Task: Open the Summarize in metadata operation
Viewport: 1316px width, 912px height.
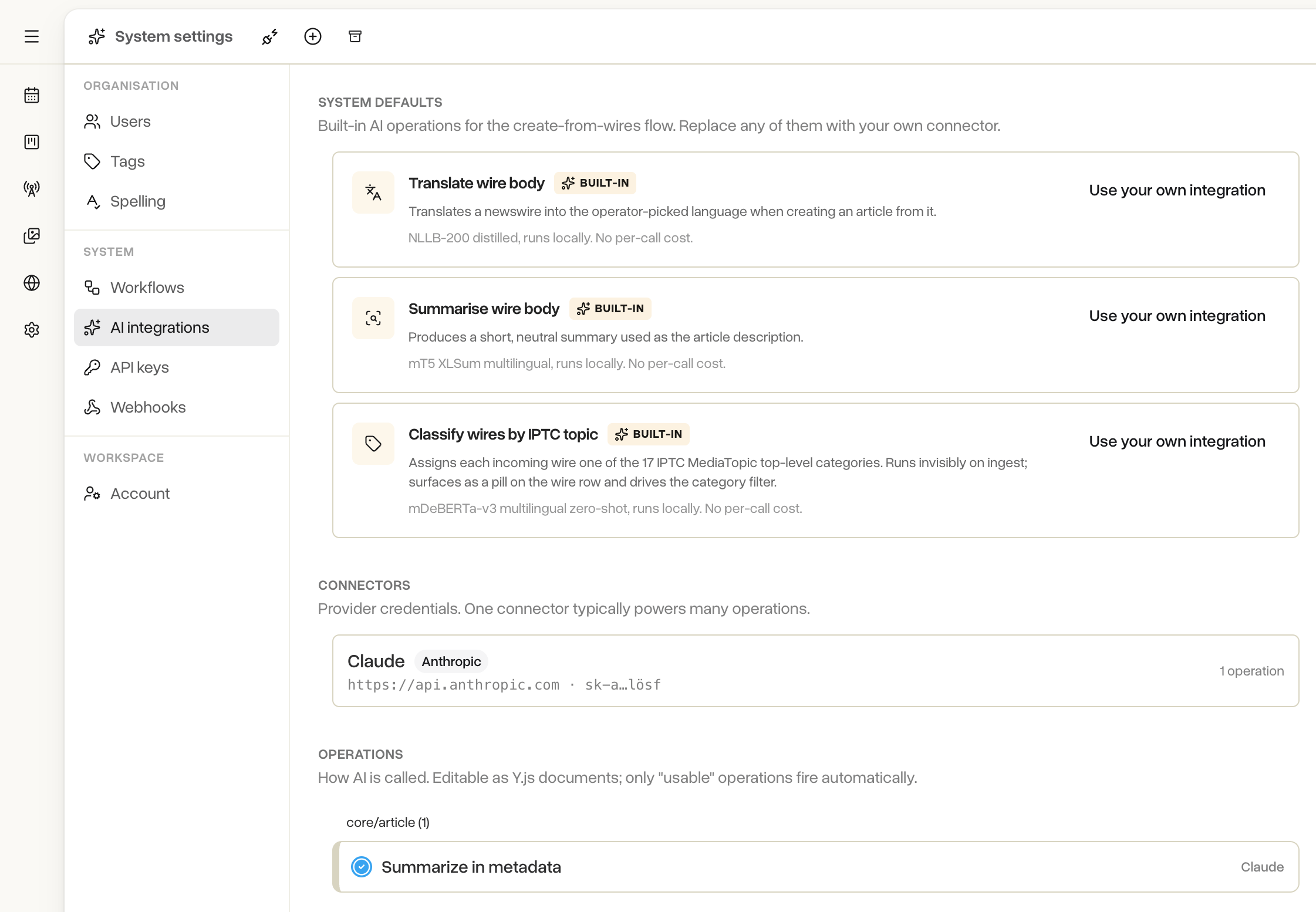Action: 816,867
